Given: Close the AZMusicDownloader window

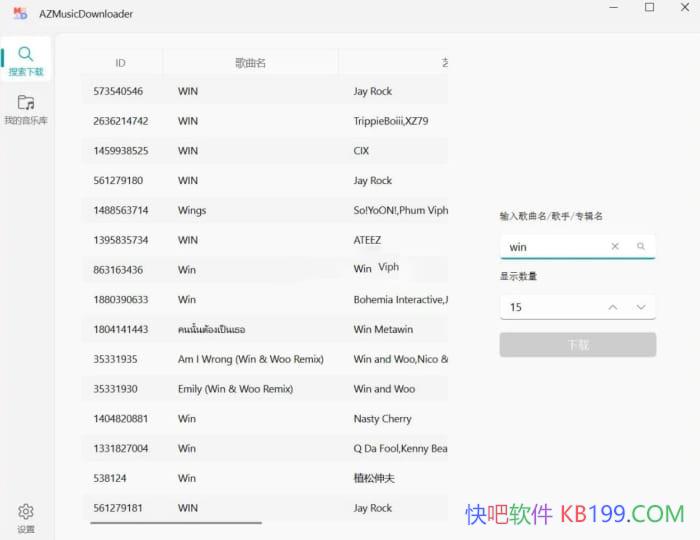Looking at the screenshot, I should pos(685,7).
